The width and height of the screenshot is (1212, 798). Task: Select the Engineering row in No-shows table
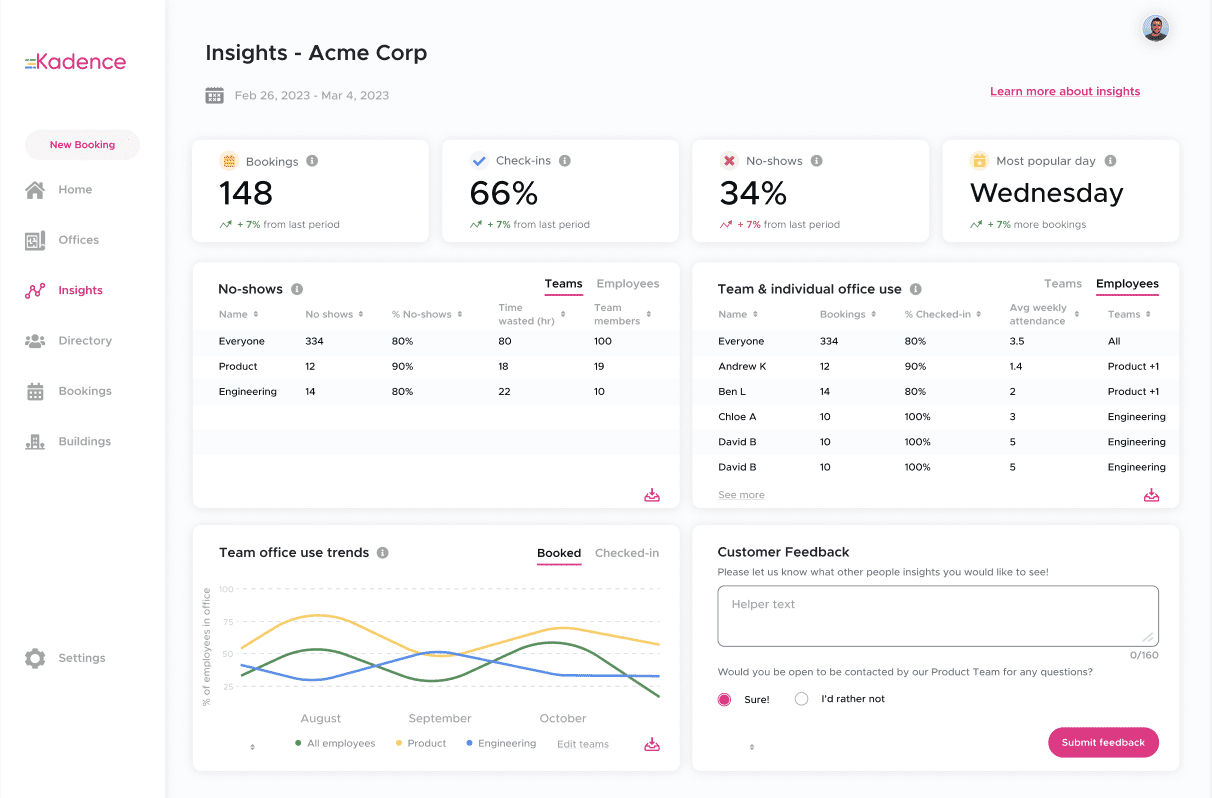[436, 392]
